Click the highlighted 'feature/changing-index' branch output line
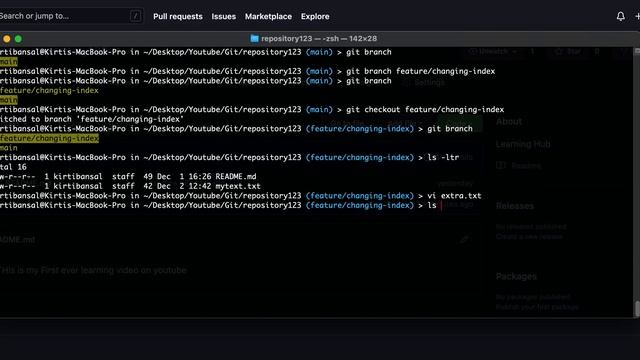Image resolution: width=640 pixels, height=360 pixels. 49,138
